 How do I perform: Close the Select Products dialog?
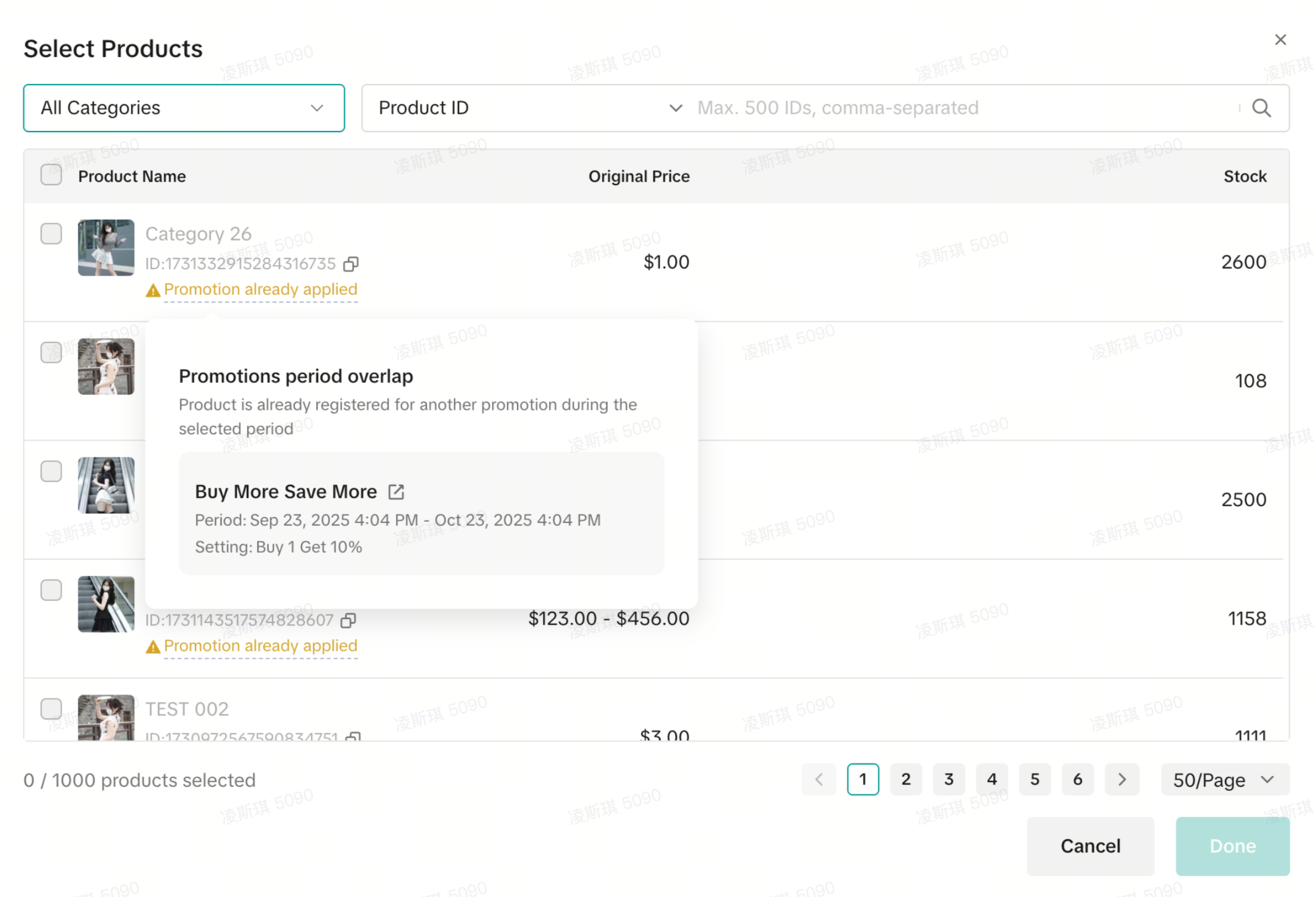(x=1280, y=40)
